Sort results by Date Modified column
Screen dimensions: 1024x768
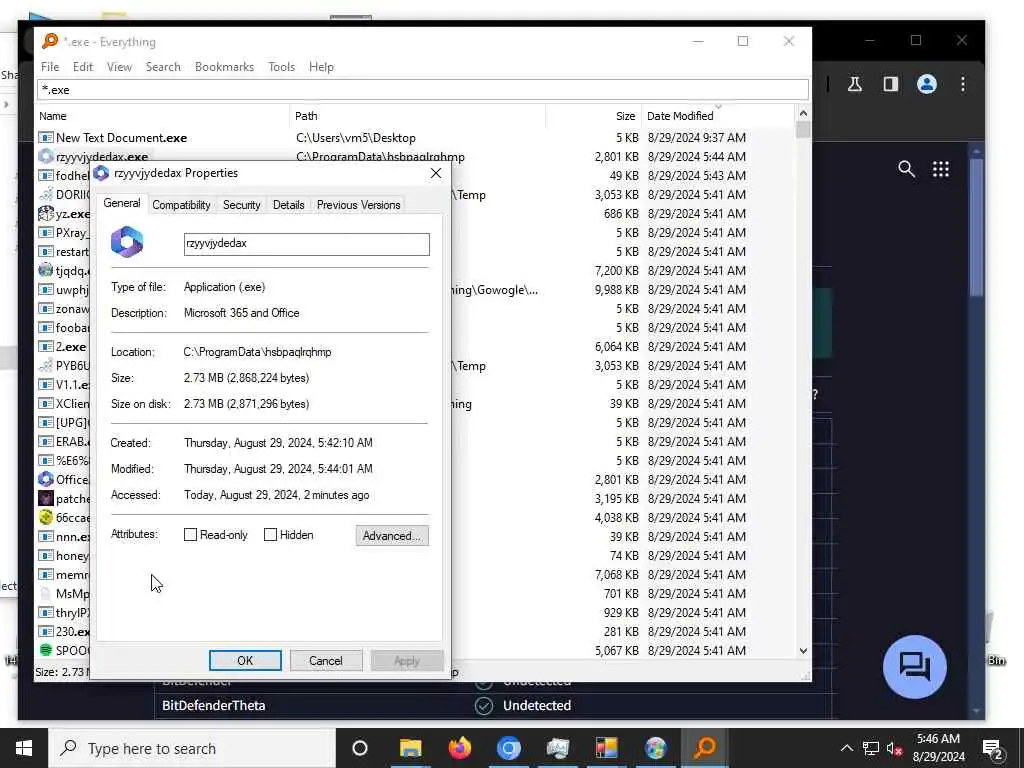[x=717, y=116]
